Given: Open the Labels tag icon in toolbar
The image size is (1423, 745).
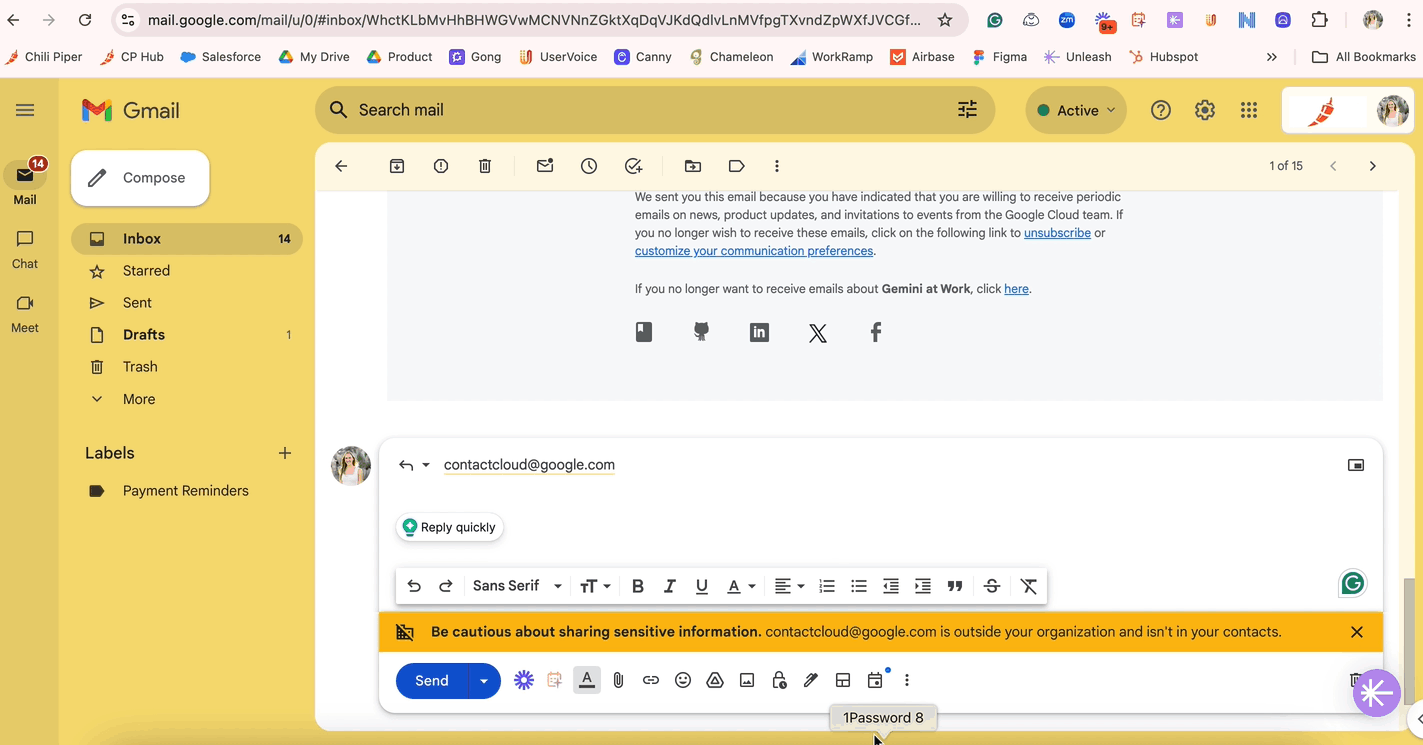Looking at the screenshot, I should (737, 166).
